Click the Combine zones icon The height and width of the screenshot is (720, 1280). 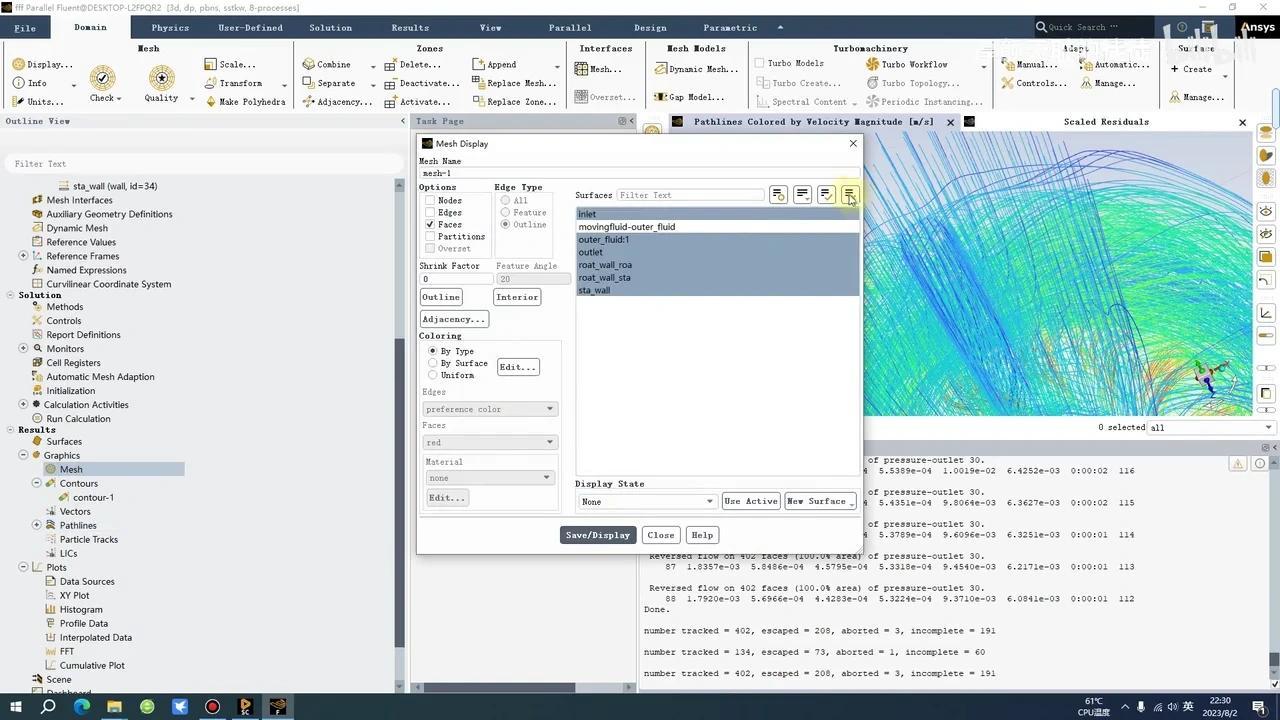tap(309, 64)
